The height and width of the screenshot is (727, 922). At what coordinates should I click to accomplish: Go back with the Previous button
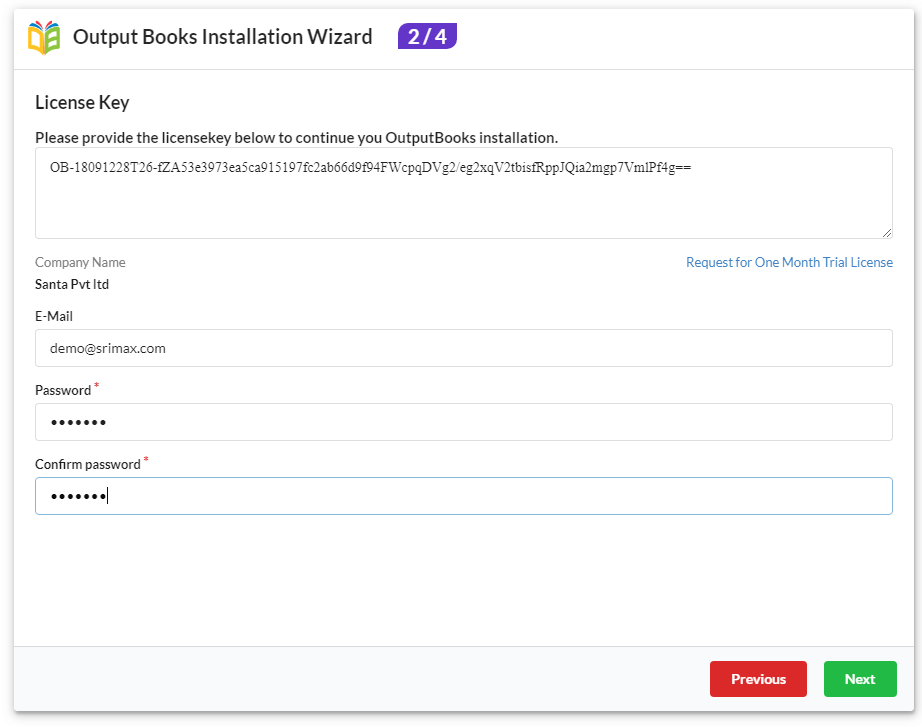click(758, 679)
